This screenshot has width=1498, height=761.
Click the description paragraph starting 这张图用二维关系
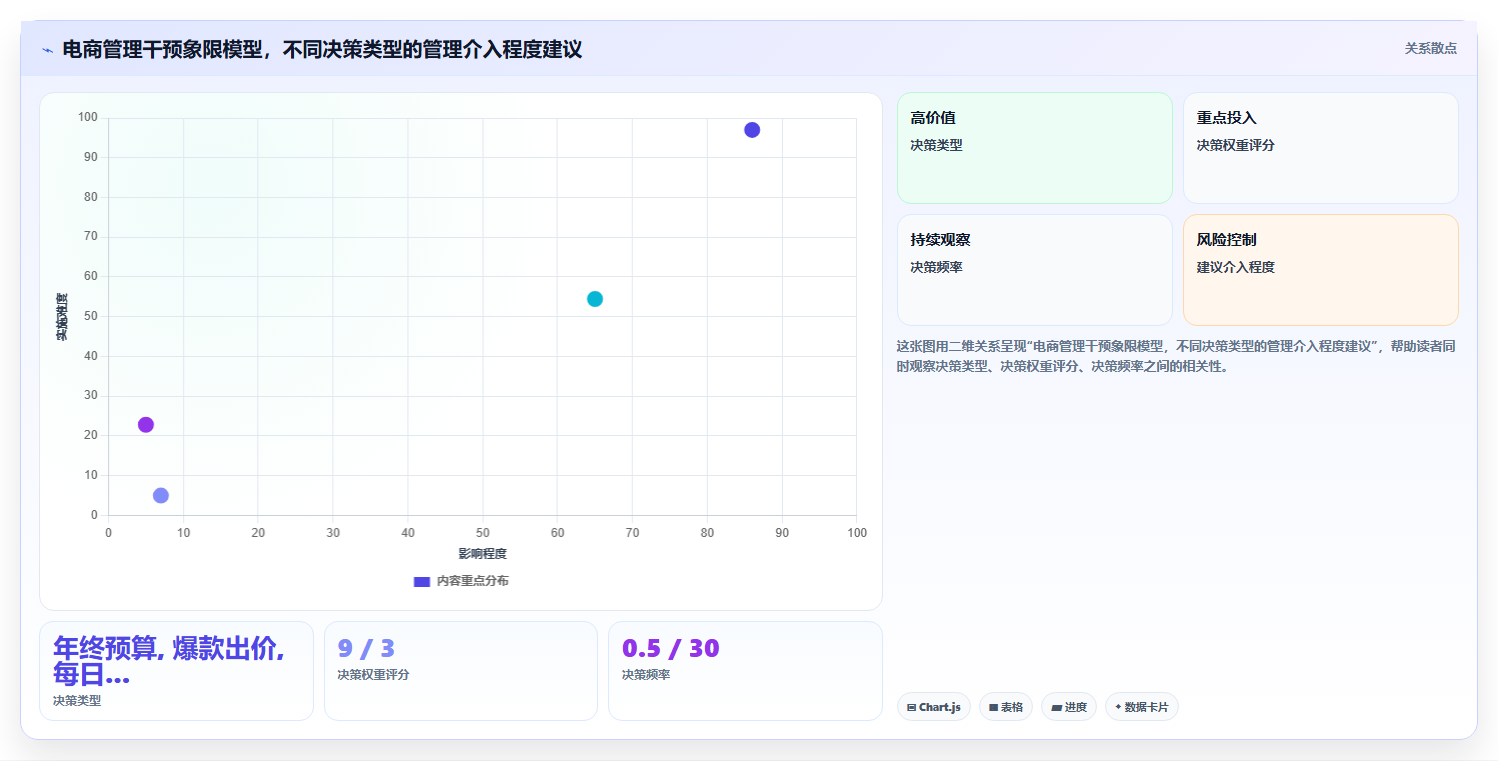pos(1176,356)
